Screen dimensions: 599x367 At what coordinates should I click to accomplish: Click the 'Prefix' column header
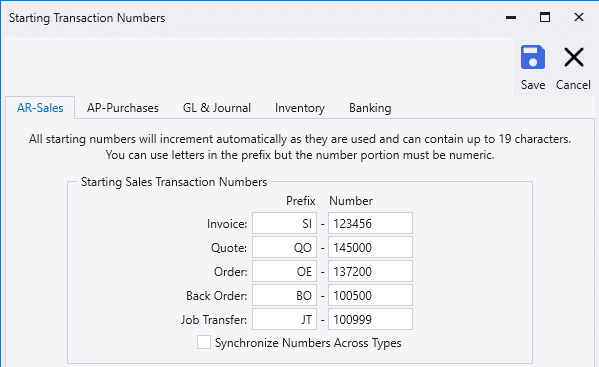301,201
